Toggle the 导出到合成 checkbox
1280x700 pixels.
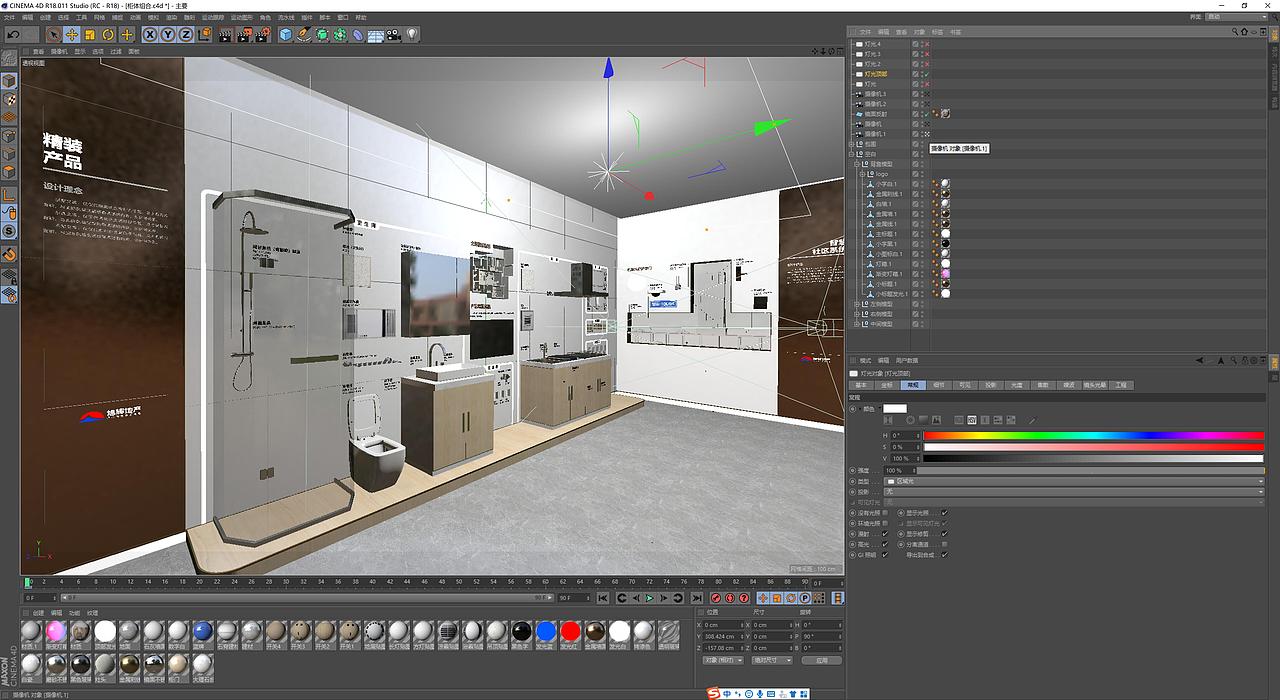[944, 555]
